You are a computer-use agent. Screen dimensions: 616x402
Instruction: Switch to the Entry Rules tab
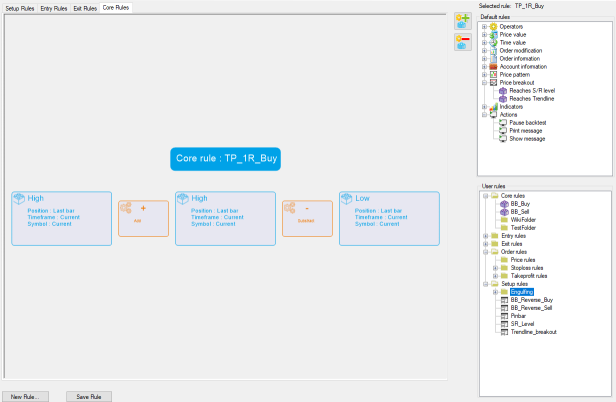pos(54,8)
